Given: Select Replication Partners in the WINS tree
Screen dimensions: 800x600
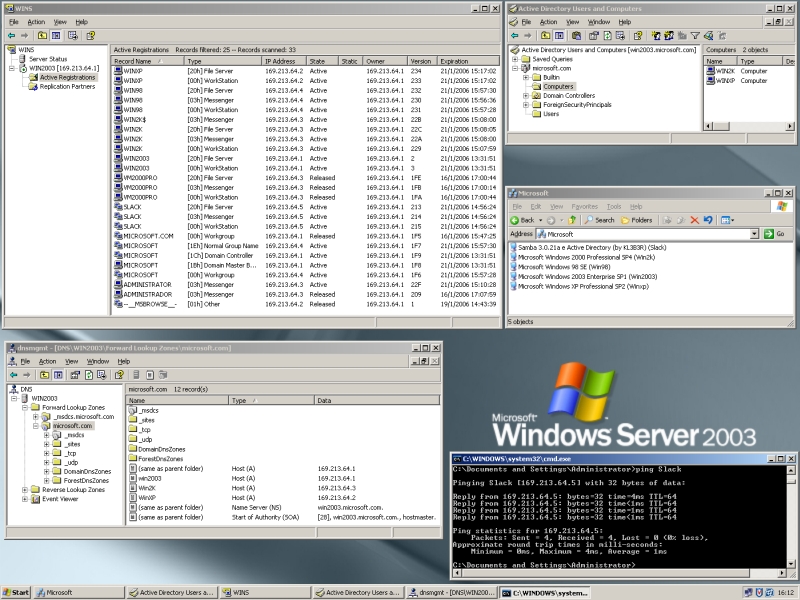Looking at the screenshot, I should click(x=67, y=87).
